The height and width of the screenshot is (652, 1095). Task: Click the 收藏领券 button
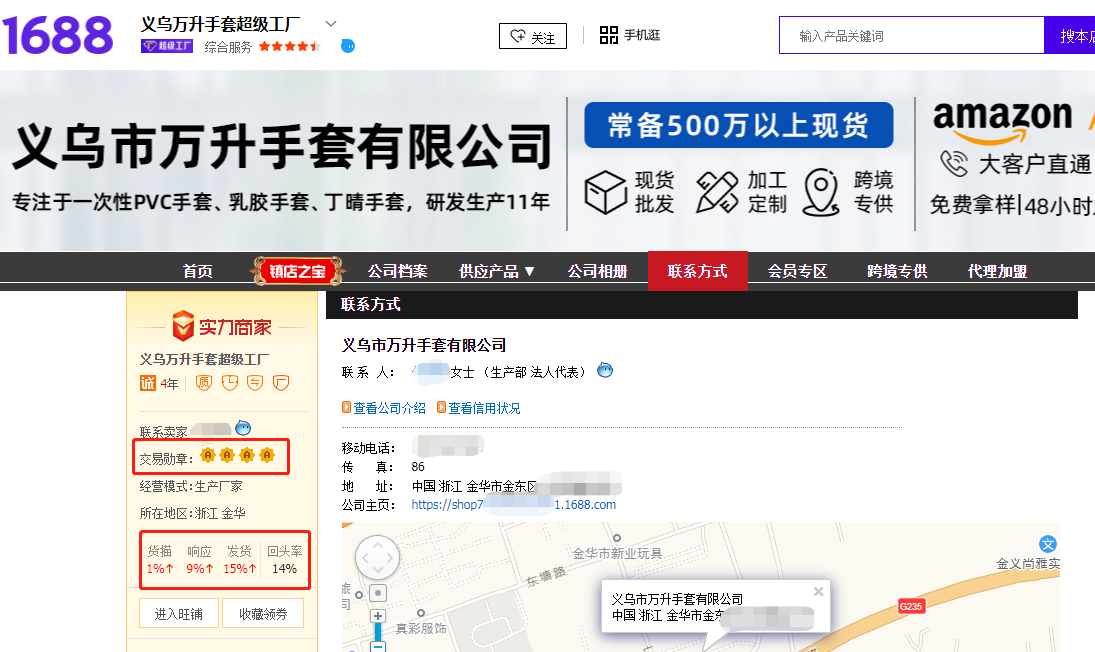263,614
